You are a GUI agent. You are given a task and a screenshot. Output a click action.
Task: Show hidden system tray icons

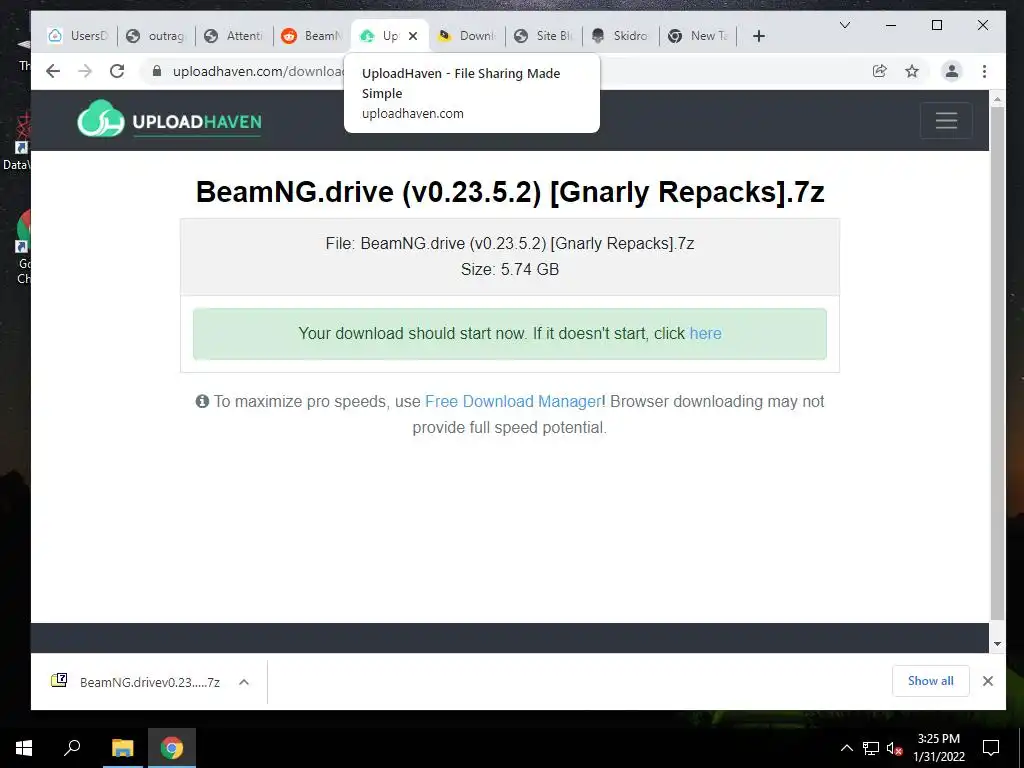[x=846, y=748]
